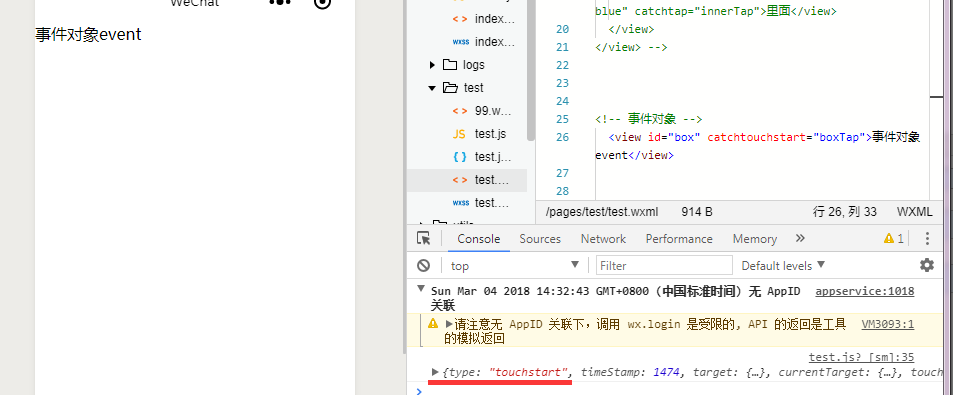The width and height of the screenshot is (953, 395).
Task: Click the warning count badge showing 1
Action: point(893,238)
